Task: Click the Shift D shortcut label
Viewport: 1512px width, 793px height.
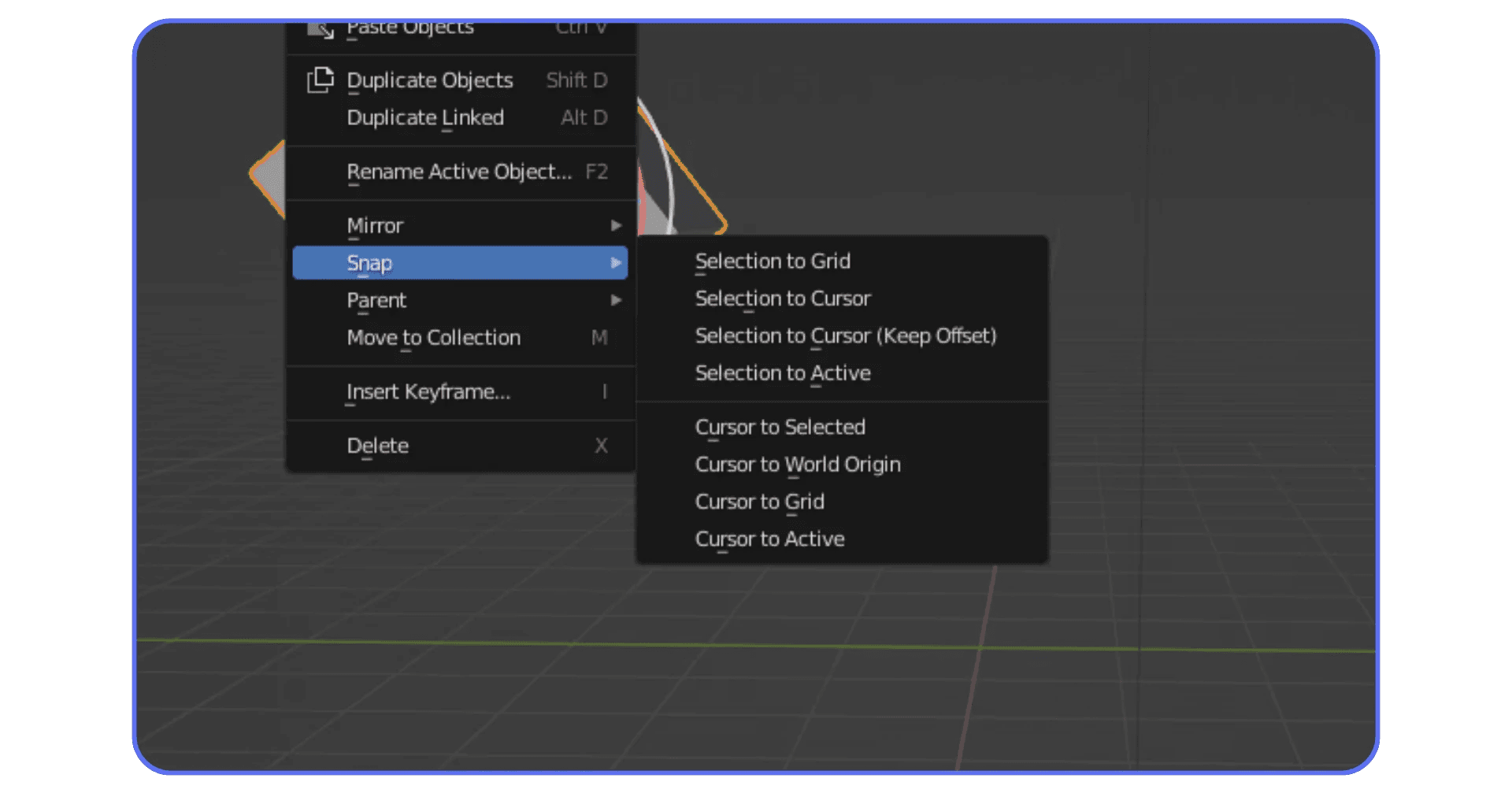Action: pyautogui.click(x=576, y=80)
